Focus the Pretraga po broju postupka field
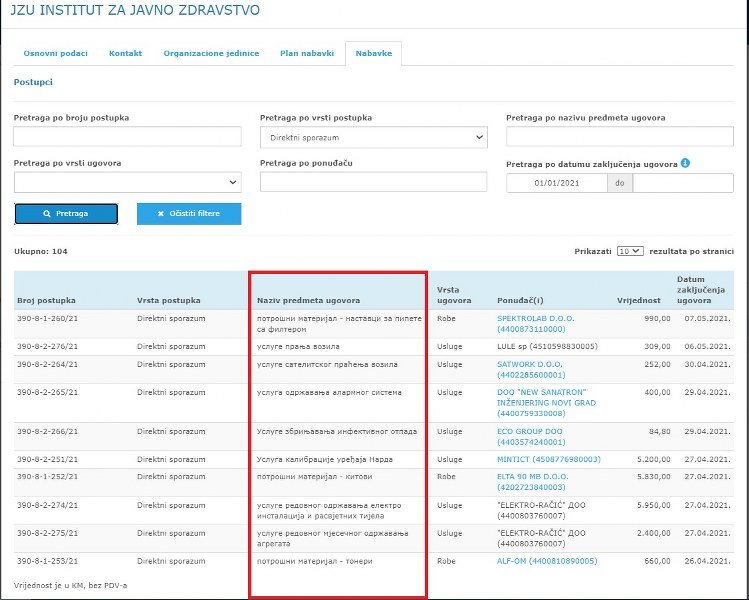The width and height of the screenshot is (749, 600). 127,137
